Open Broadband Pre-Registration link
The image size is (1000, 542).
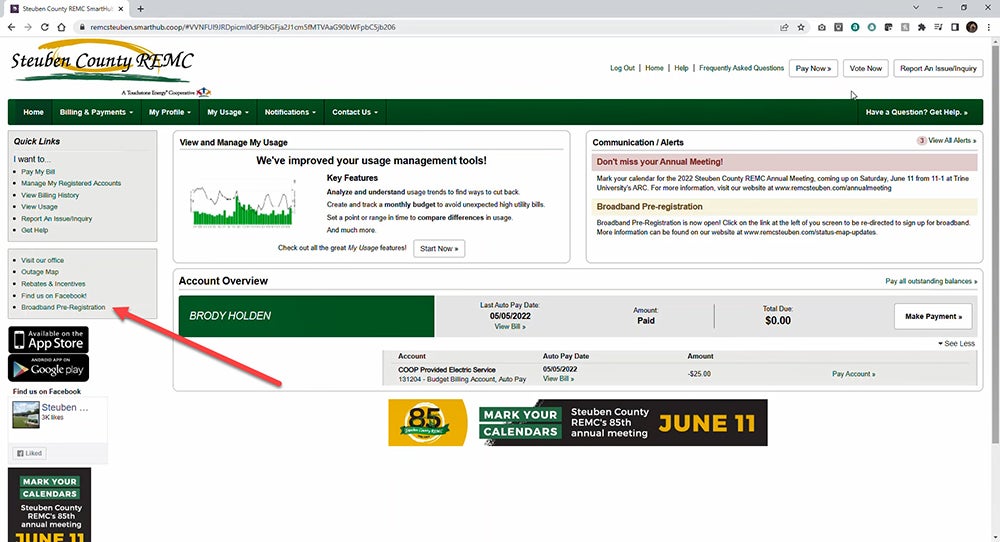(63, 307)
